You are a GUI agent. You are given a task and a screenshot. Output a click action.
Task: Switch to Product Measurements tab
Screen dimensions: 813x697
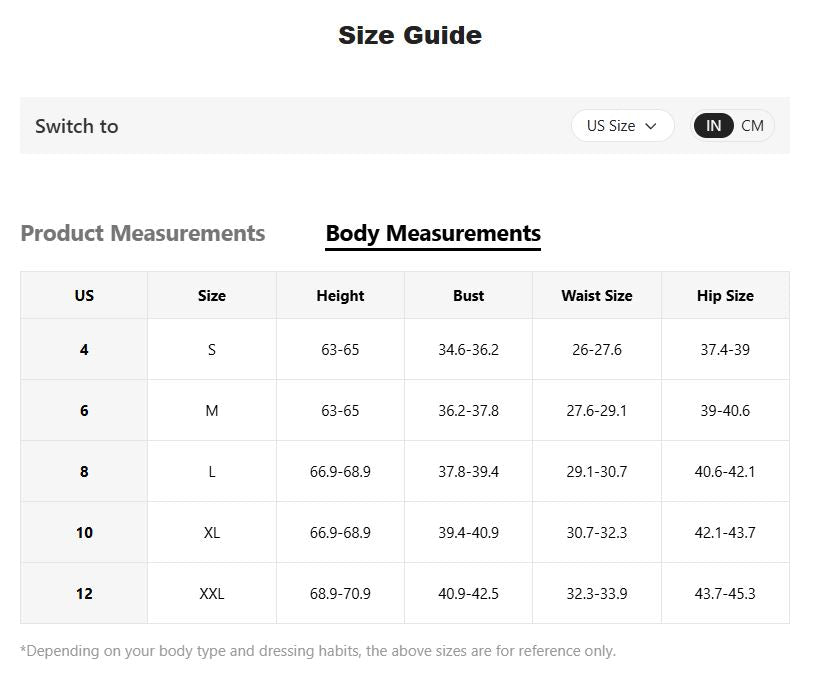[x=143, y=234]
